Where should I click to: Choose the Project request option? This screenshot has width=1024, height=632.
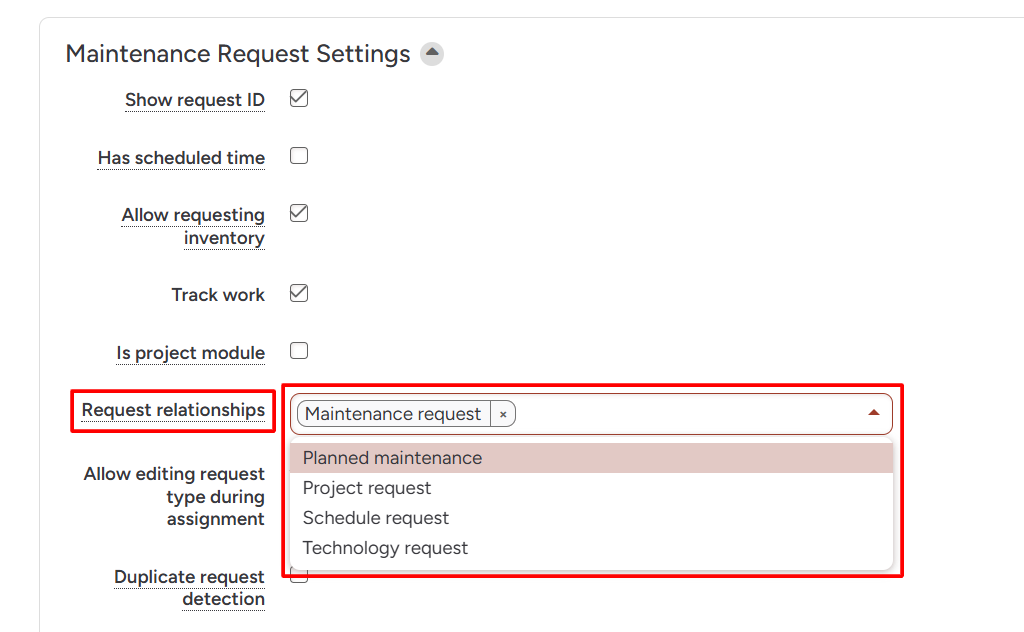(367, 488)
